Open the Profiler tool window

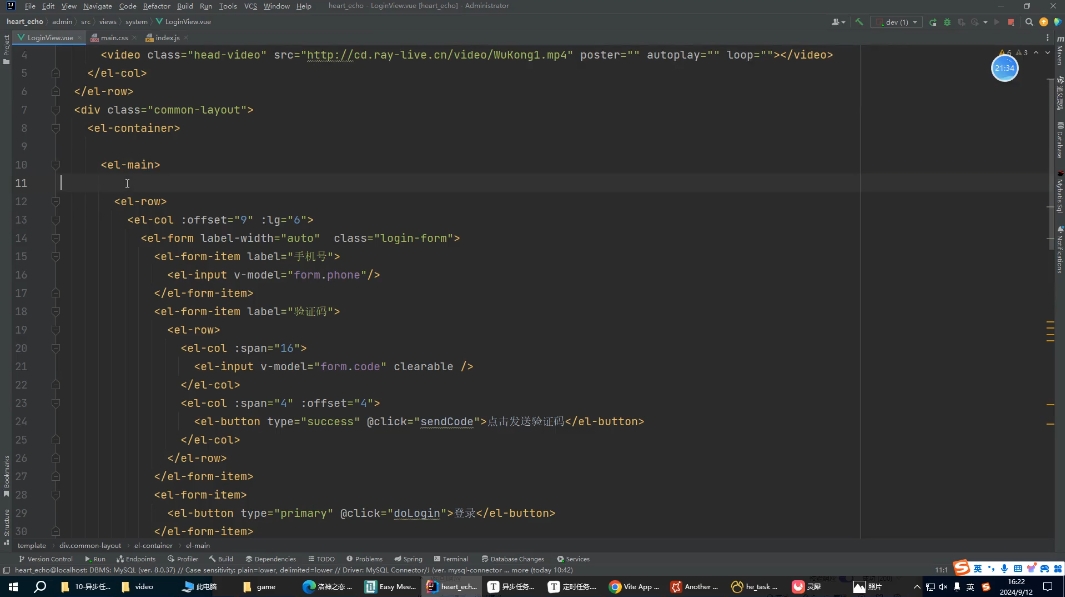183,559
